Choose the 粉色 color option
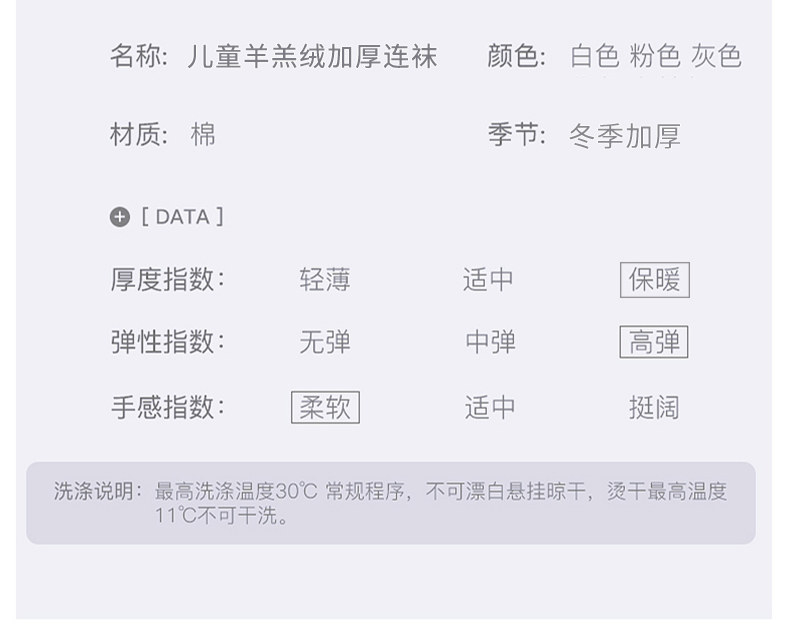The width and height of the screenshot is (790, 624). [x=655, y=57]
